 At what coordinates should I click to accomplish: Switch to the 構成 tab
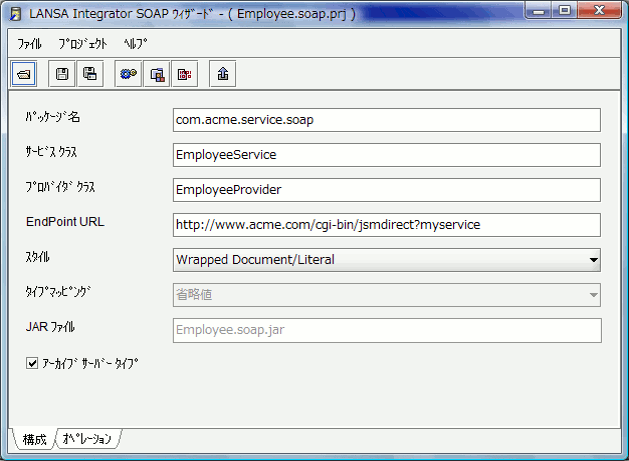34,439
